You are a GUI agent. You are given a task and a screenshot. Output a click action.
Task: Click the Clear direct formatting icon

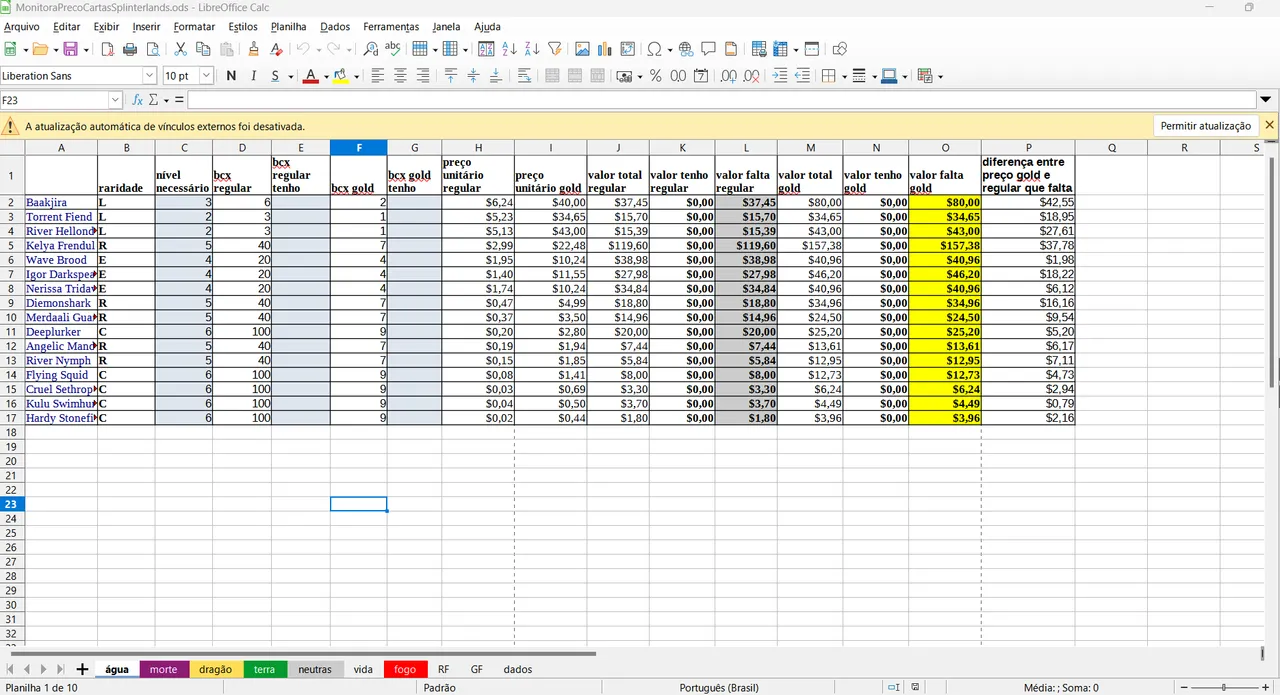pyautogui.click(x=277, y=49)
